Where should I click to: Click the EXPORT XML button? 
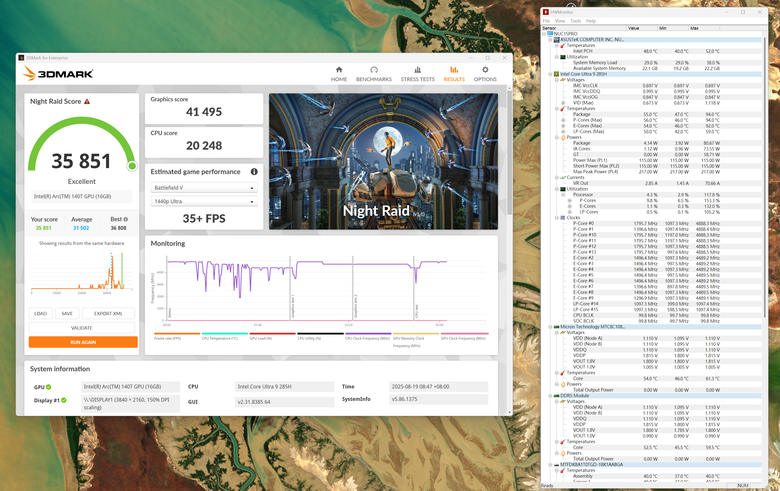click(x=108, y=313)
